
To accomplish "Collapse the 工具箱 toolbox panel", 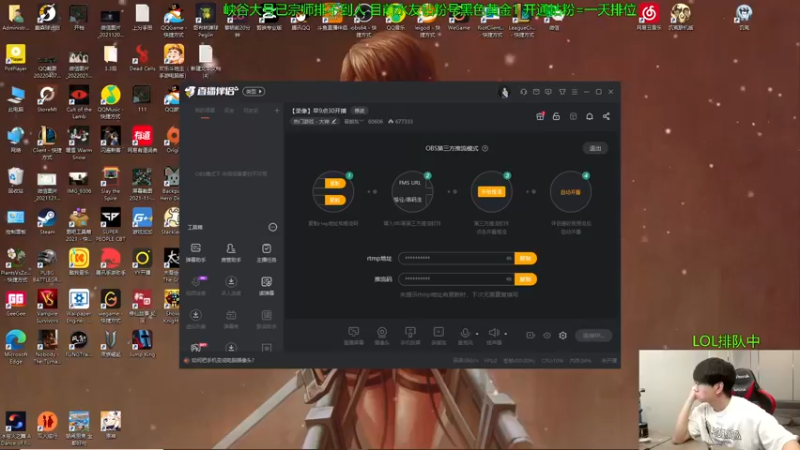I will click(x=273, y=227).
